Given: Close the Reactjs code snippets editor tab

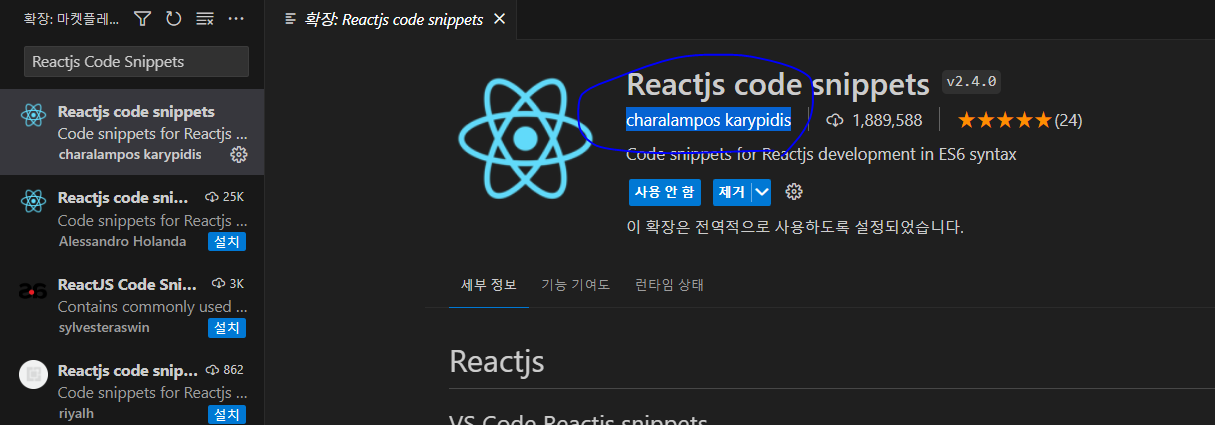Looking at the screenshot, I should point(499,19).
